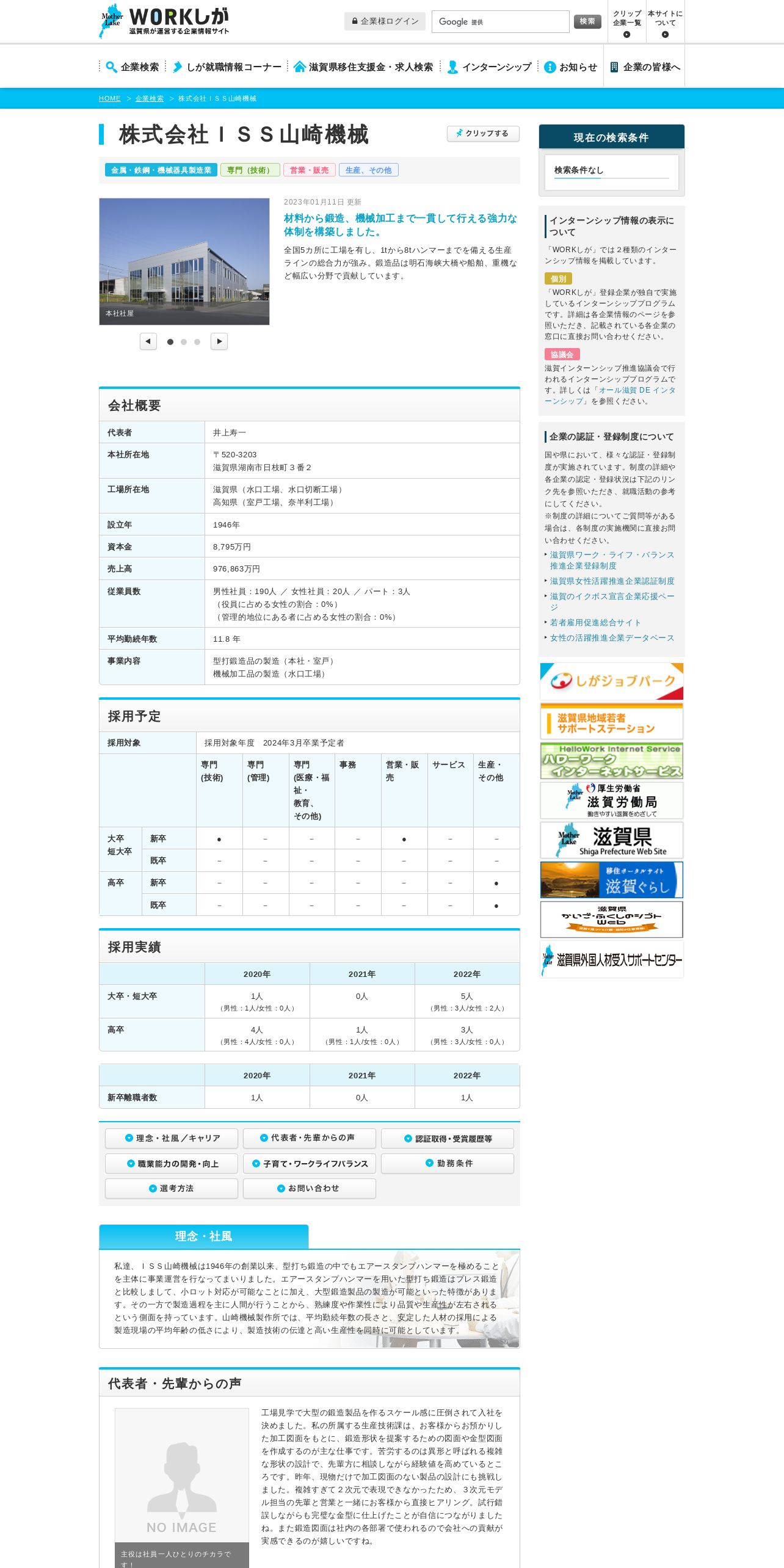Select 企業の皆様へ navigation item

pos(644,67)
